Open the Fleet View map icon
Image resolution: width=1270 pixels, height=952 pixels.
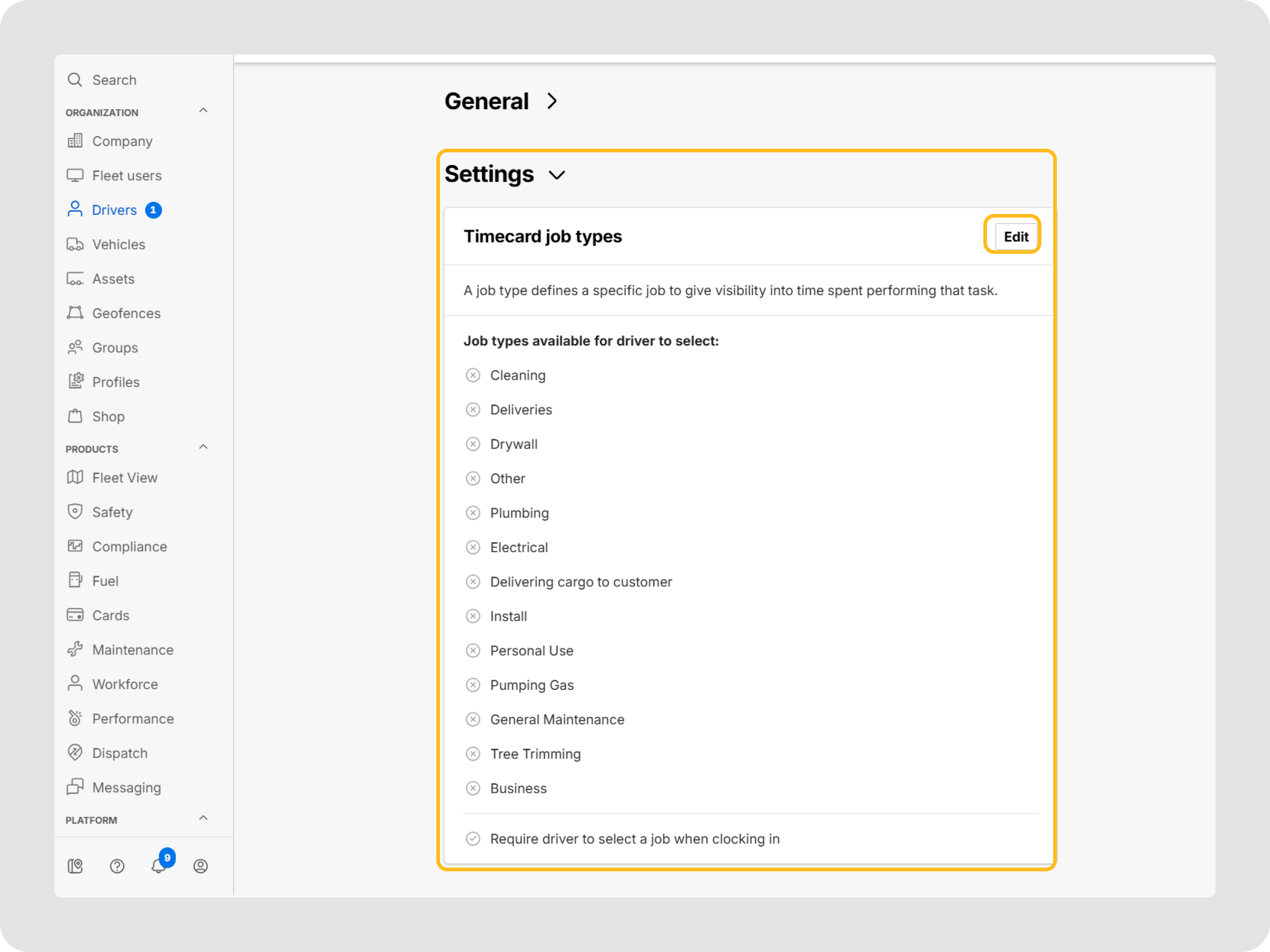point(75,477)
